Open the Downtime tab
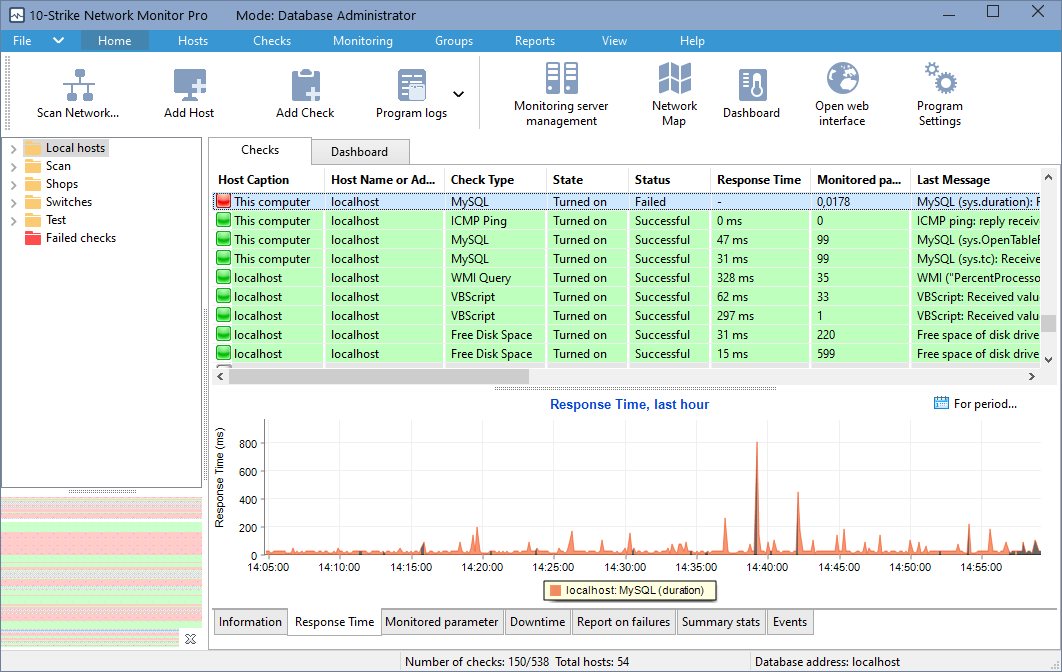The image size is (1062, 672). pos(538,622)
